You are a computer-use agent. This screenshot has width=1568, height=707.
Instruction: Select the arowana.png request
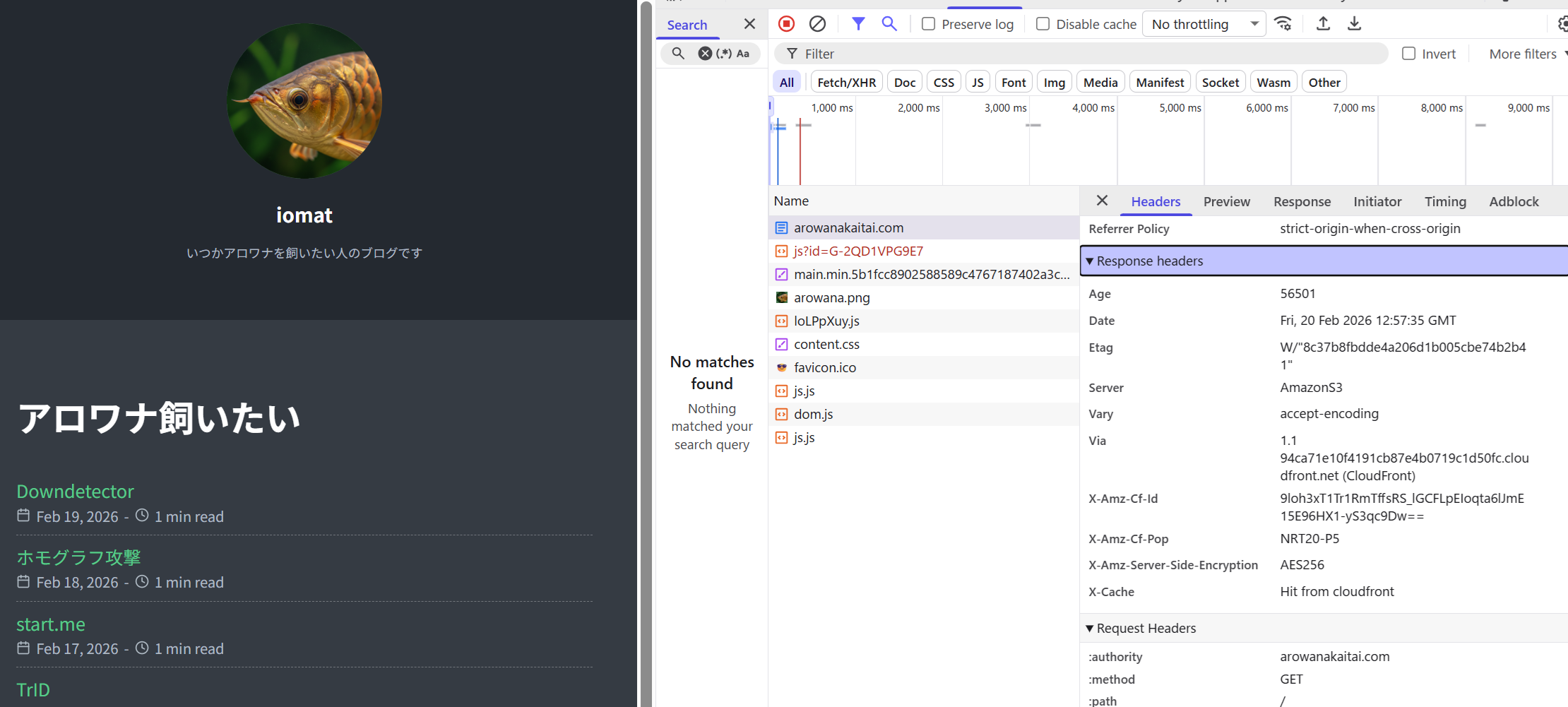831,298
